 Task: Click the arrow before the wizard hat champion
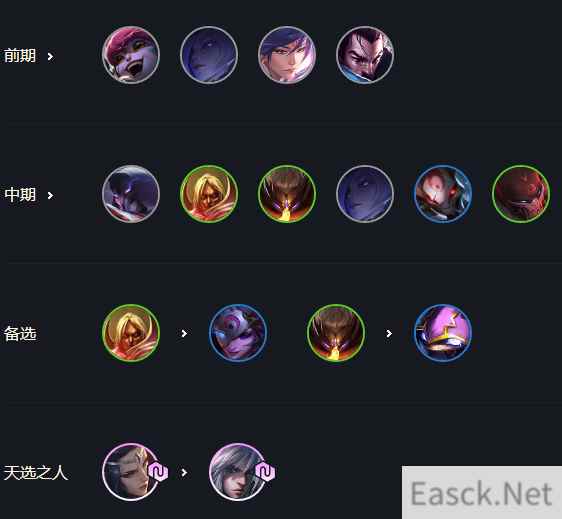click(389, 333)
